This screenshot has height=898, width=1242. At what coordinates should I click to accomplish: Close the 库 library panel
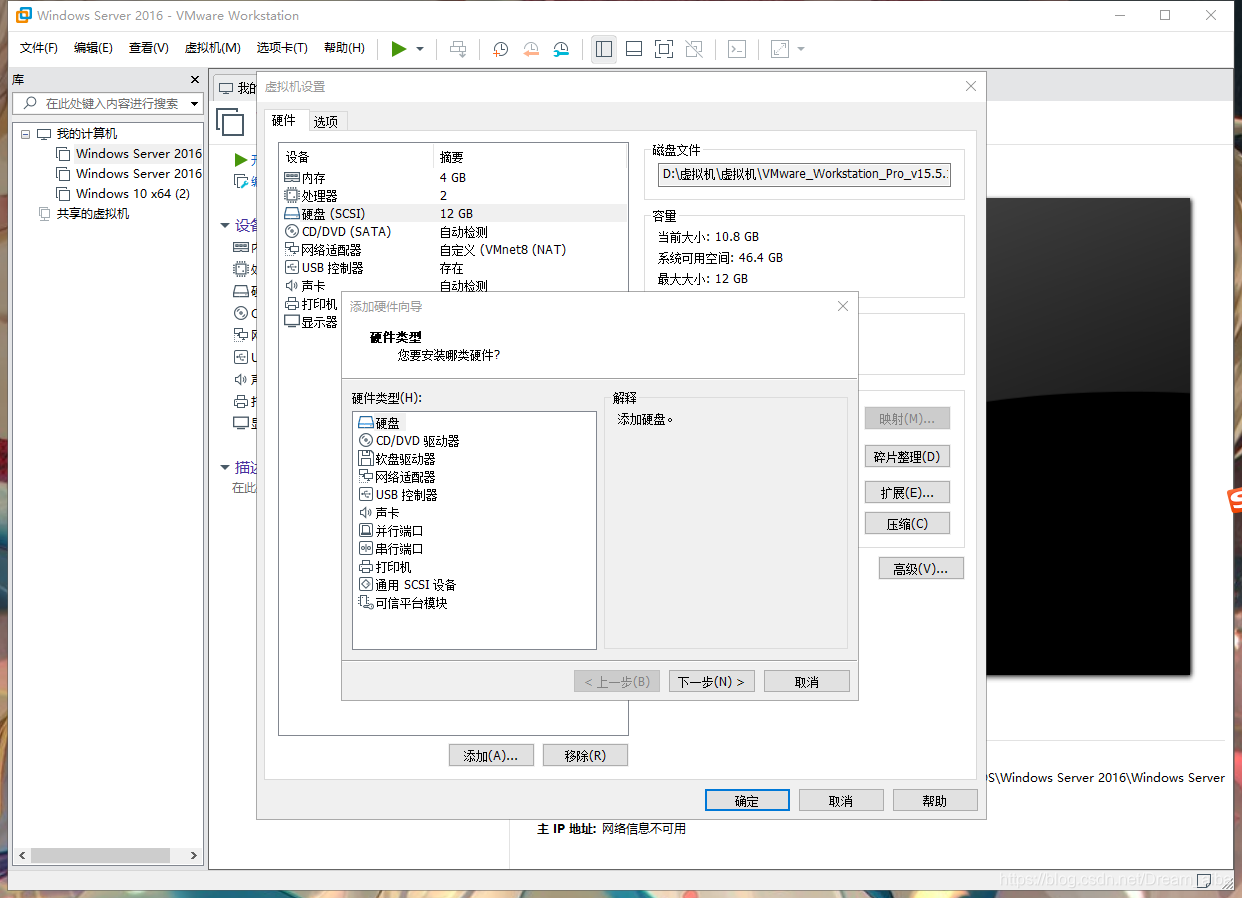point(195,79)
